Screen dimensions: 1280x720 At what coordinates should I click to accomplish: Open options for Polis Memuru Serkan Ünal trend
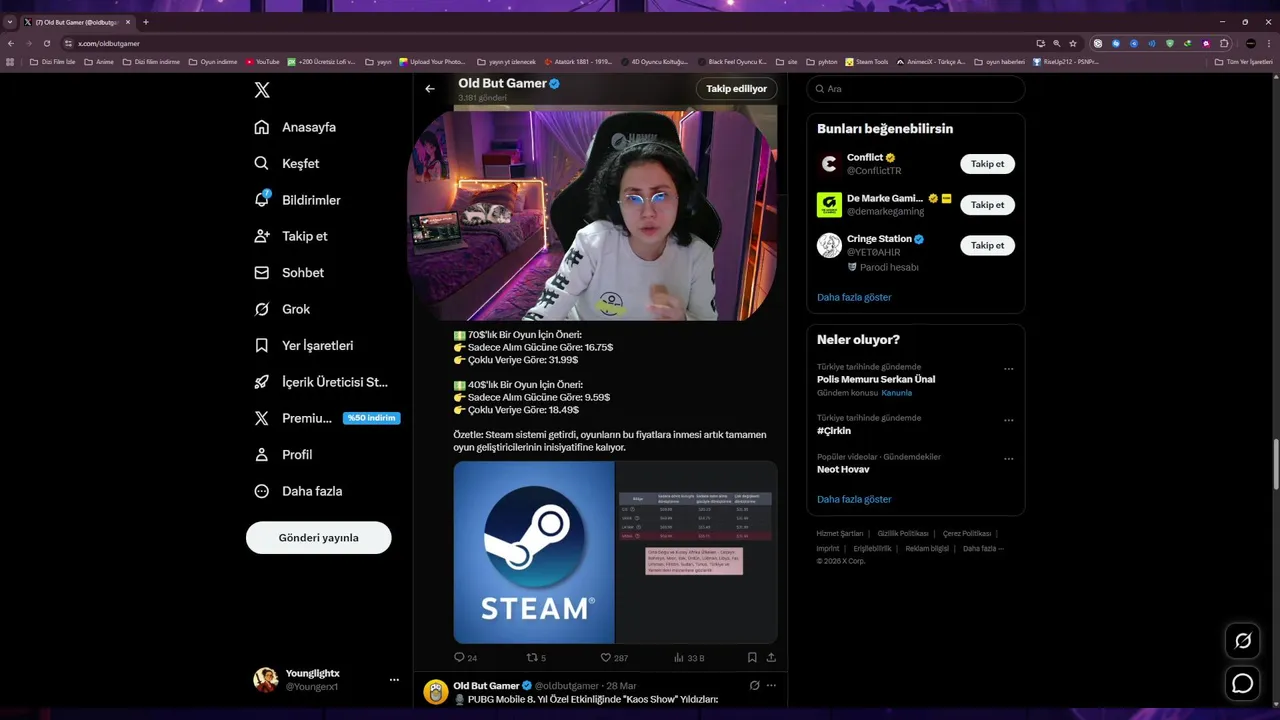click(x=1008, y=369)
